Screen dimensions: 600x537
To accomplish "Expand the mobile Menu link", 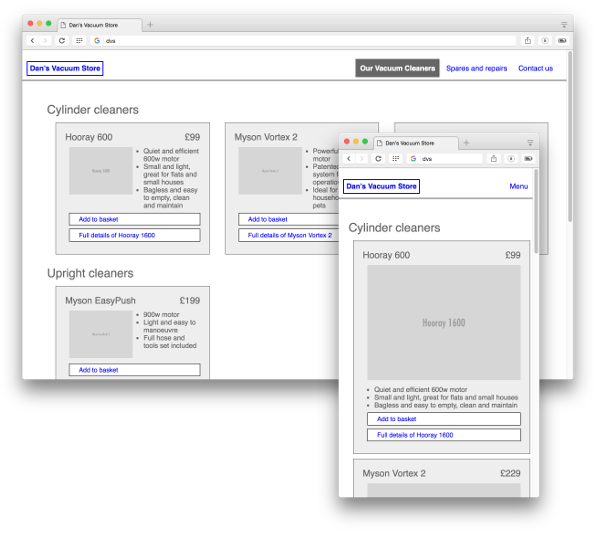I will click(x=518, y=186).
